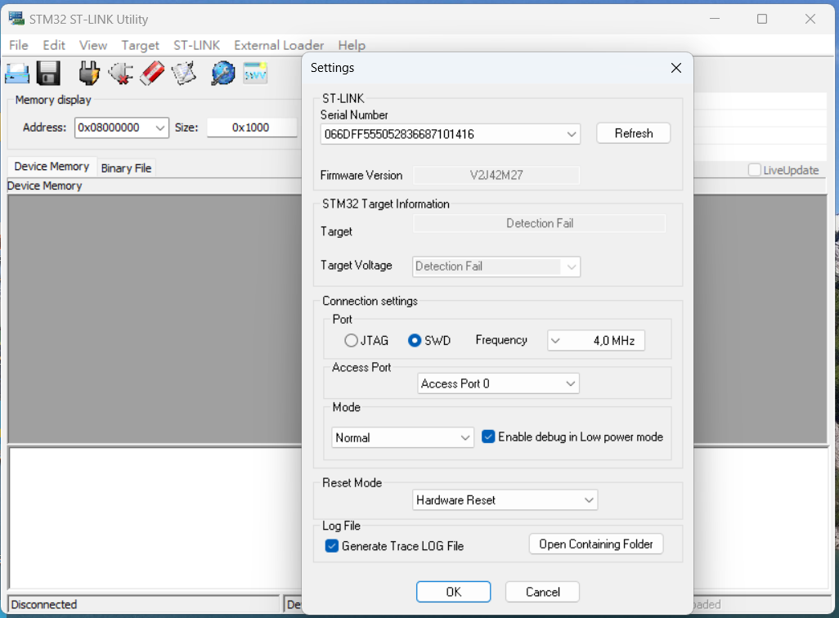Click the memory Size input field
The height and width of the screenshot is (618, 839).
[x=251, y=128]
